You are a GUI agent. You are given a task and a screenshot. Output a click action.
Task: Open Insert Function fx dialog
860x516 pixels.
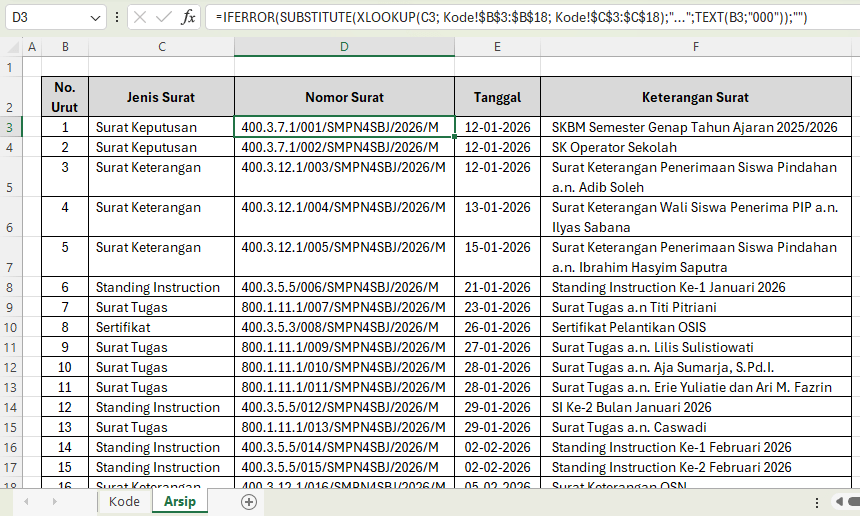click(x=188, y=18)
